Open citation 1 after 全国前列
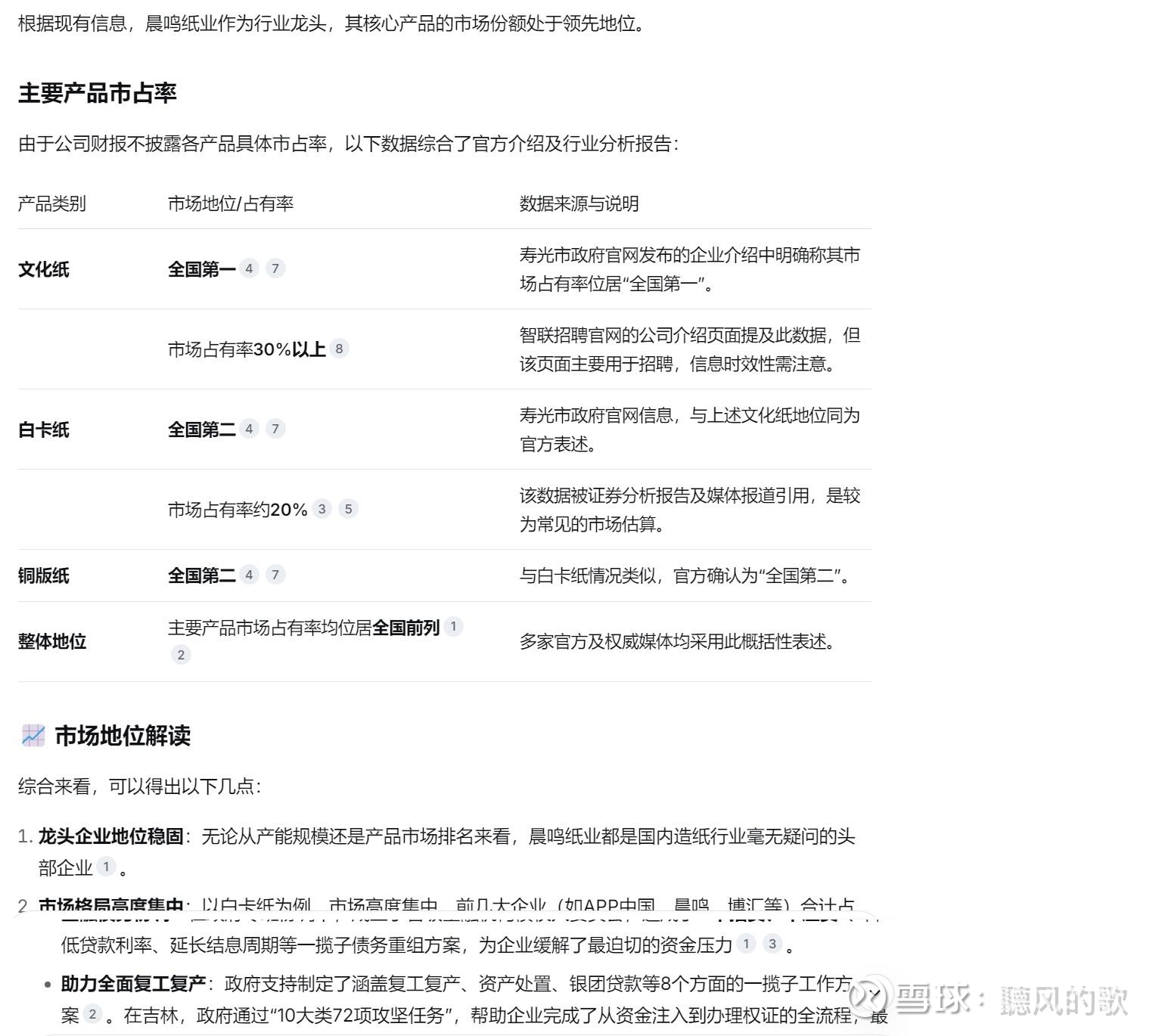This screenshot has height=1036, width=1162. 453,626
